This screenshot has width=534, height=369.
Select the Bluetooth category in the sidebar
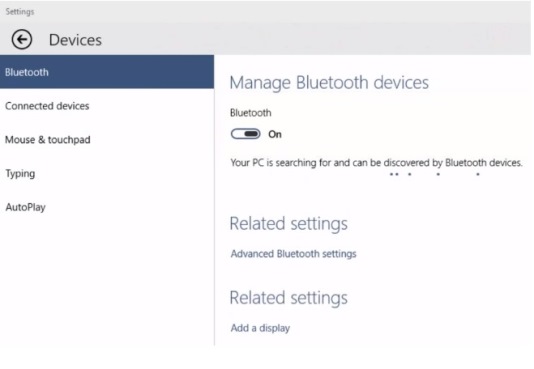[x=107, y=72]
